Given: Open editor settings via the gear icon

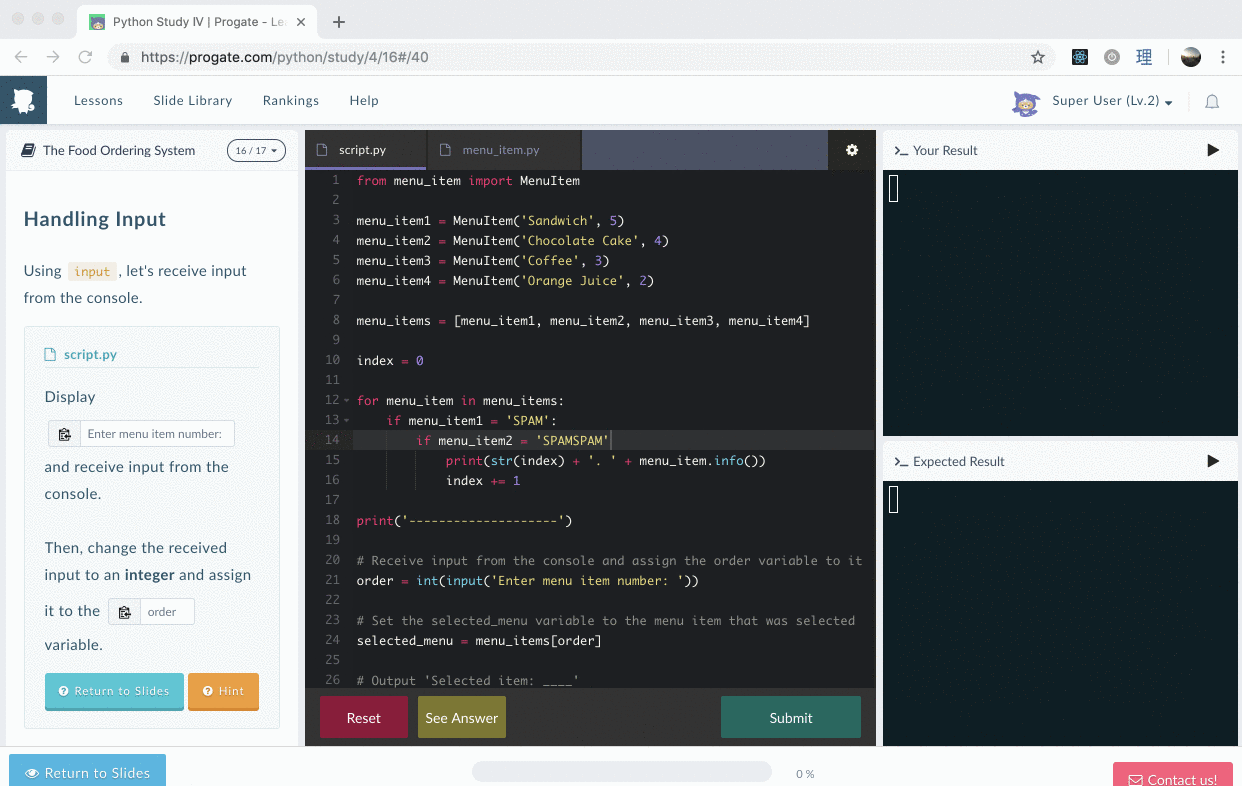Looking at the screenshot, I should click(852, 149).
